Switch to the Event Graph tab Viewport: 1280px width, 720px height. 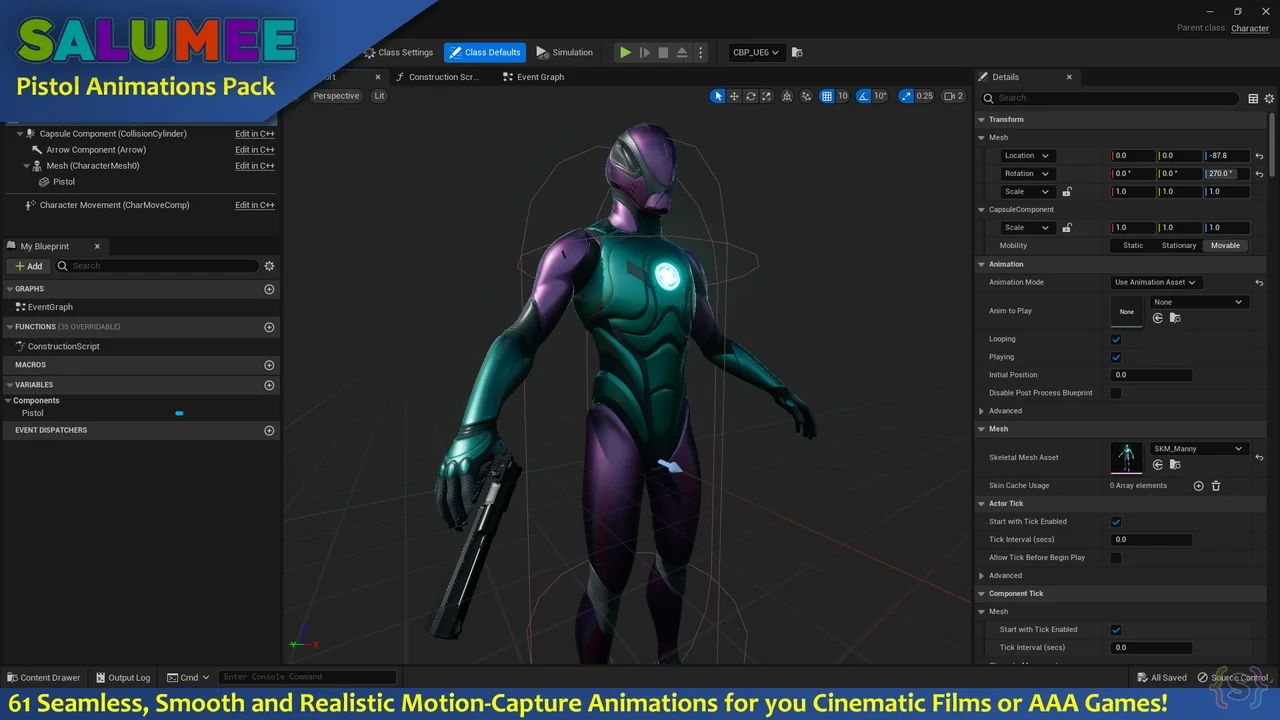(540, 77)
